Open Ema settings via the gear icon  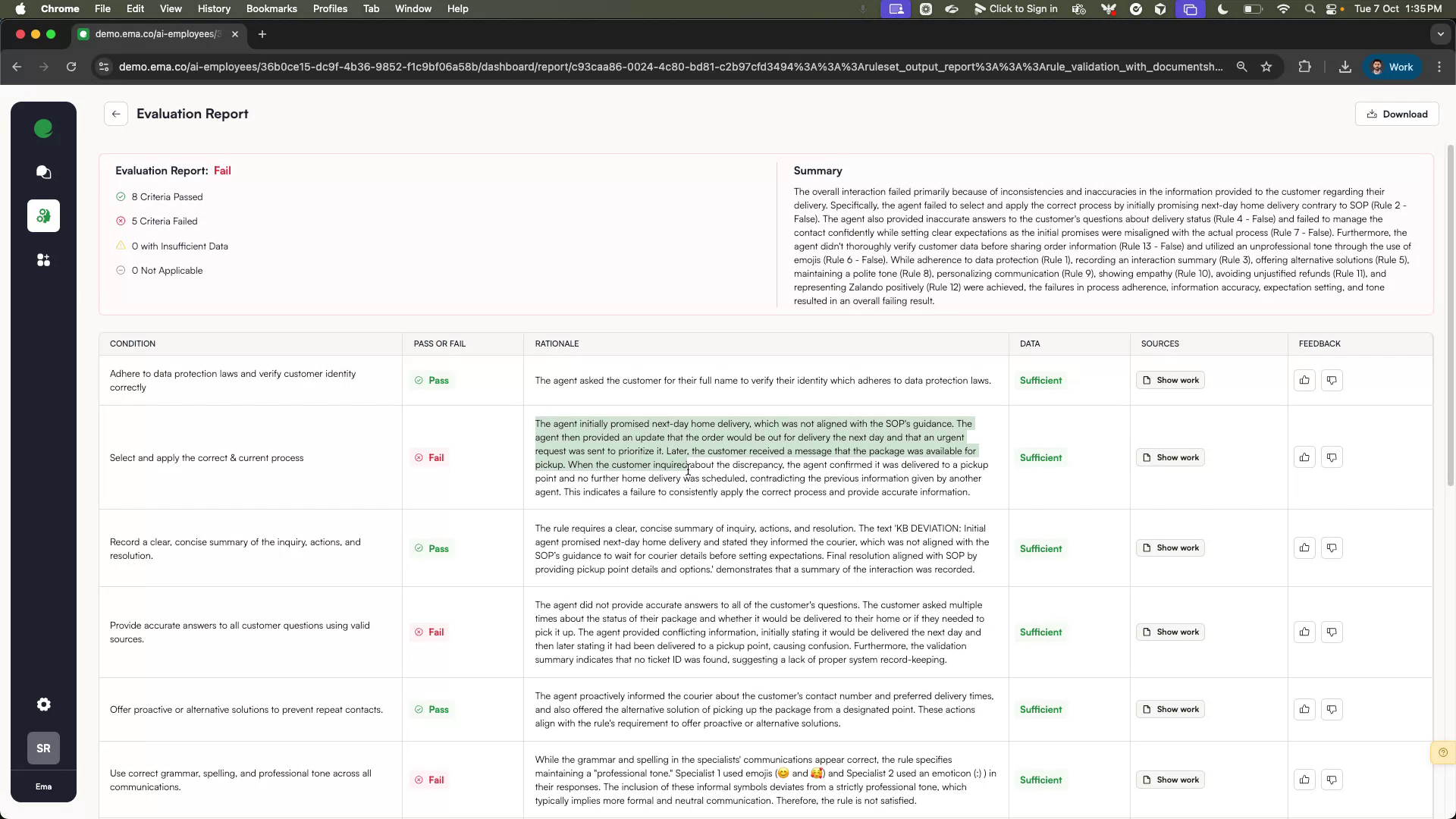[x=43, y=704]
